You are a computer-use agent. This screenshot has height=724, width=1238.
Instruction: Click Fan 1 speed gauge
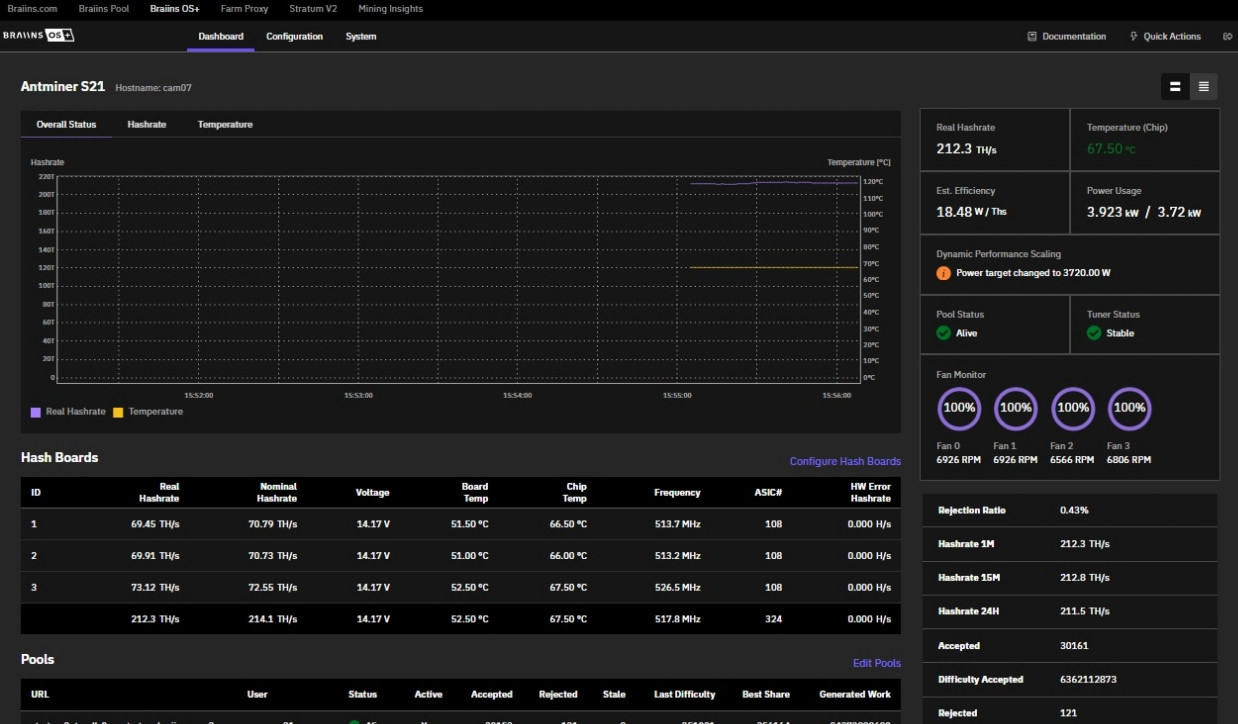click(x=1016, y=408)
